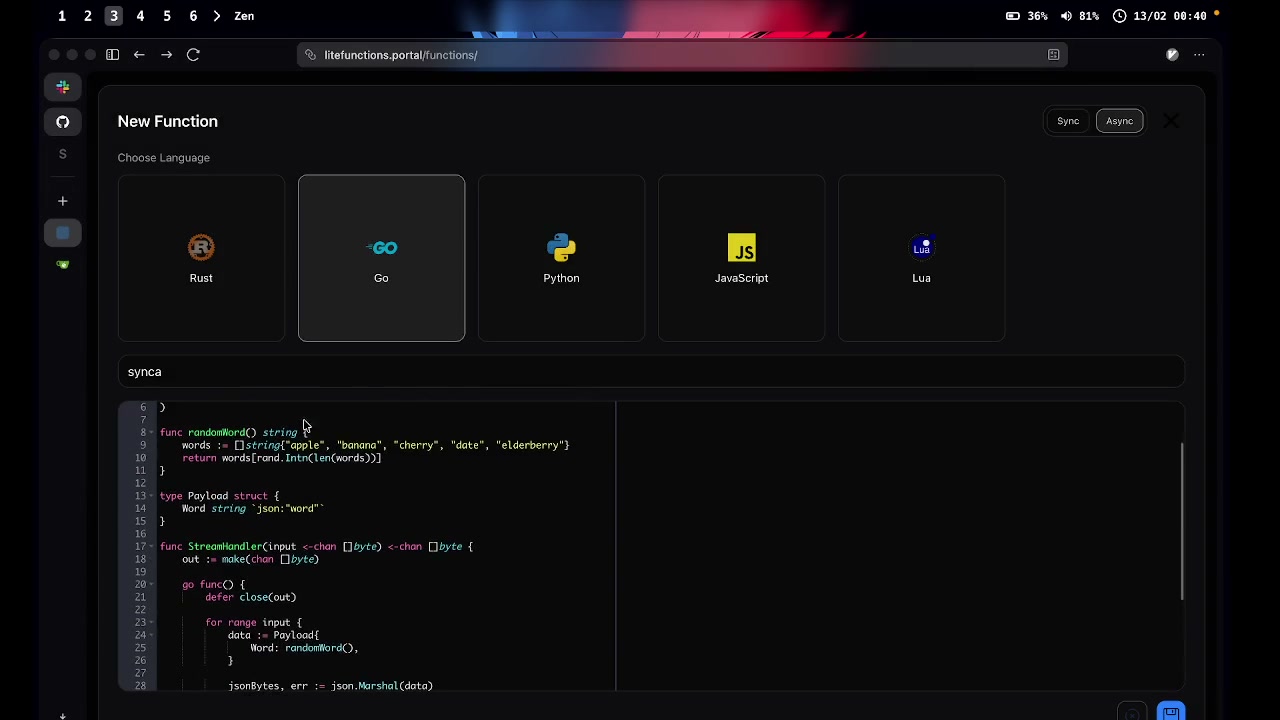Screen dimensions: 1280x720
Task: Open the profile avatar icon in toolbar
Action: (1172, 55)
